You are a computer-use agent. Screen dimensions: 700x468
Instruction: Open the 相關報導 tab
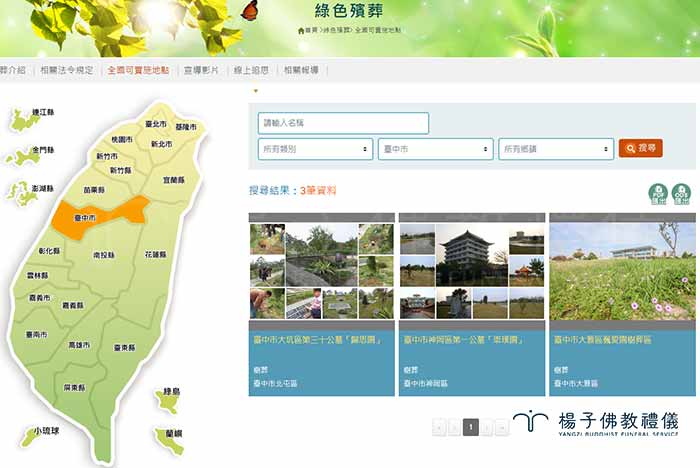click(x=301, y=70)
